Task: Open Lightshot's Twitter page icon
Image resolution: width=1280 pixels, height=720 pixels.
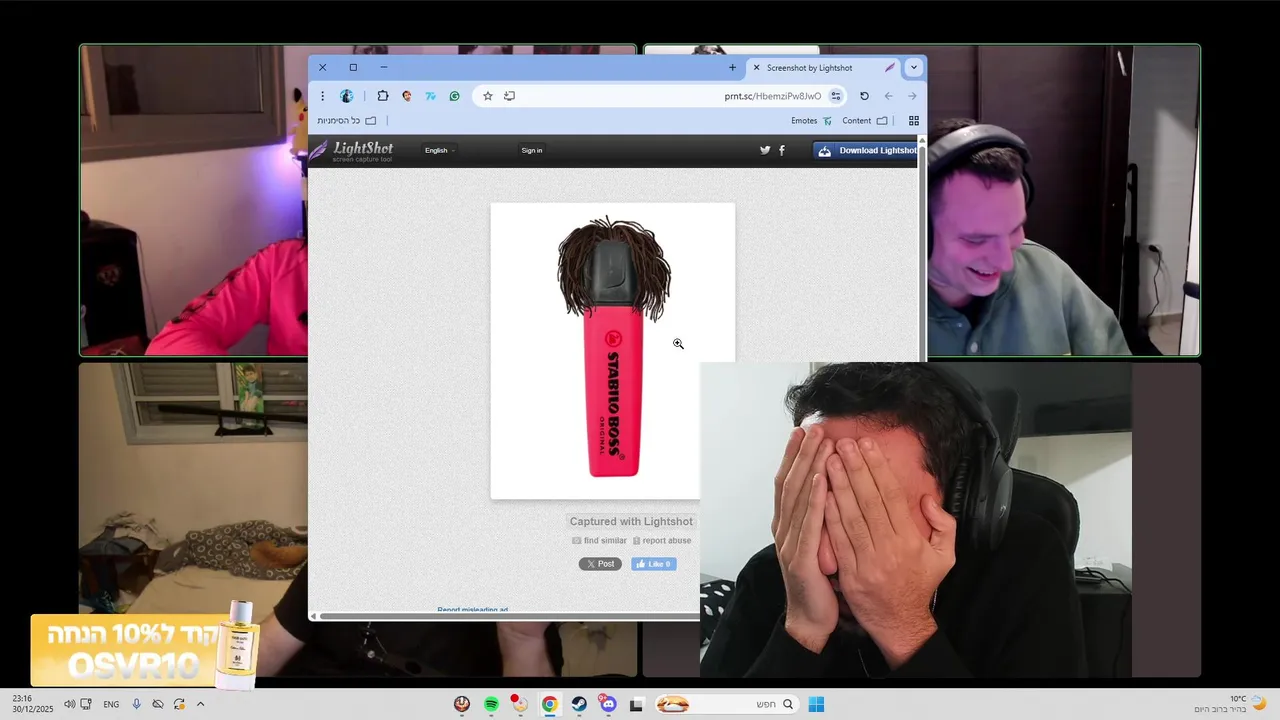Action: pos(765,150)
